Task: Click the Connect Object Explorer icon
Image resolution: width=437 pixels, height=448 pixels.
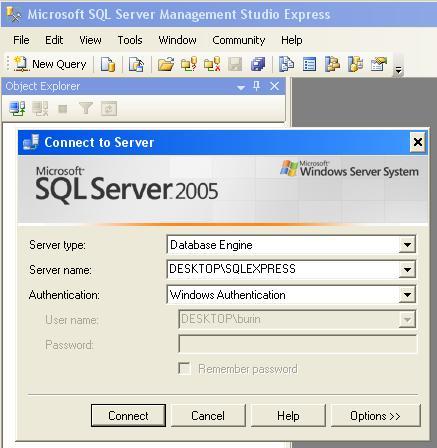Action: [17, 108]
